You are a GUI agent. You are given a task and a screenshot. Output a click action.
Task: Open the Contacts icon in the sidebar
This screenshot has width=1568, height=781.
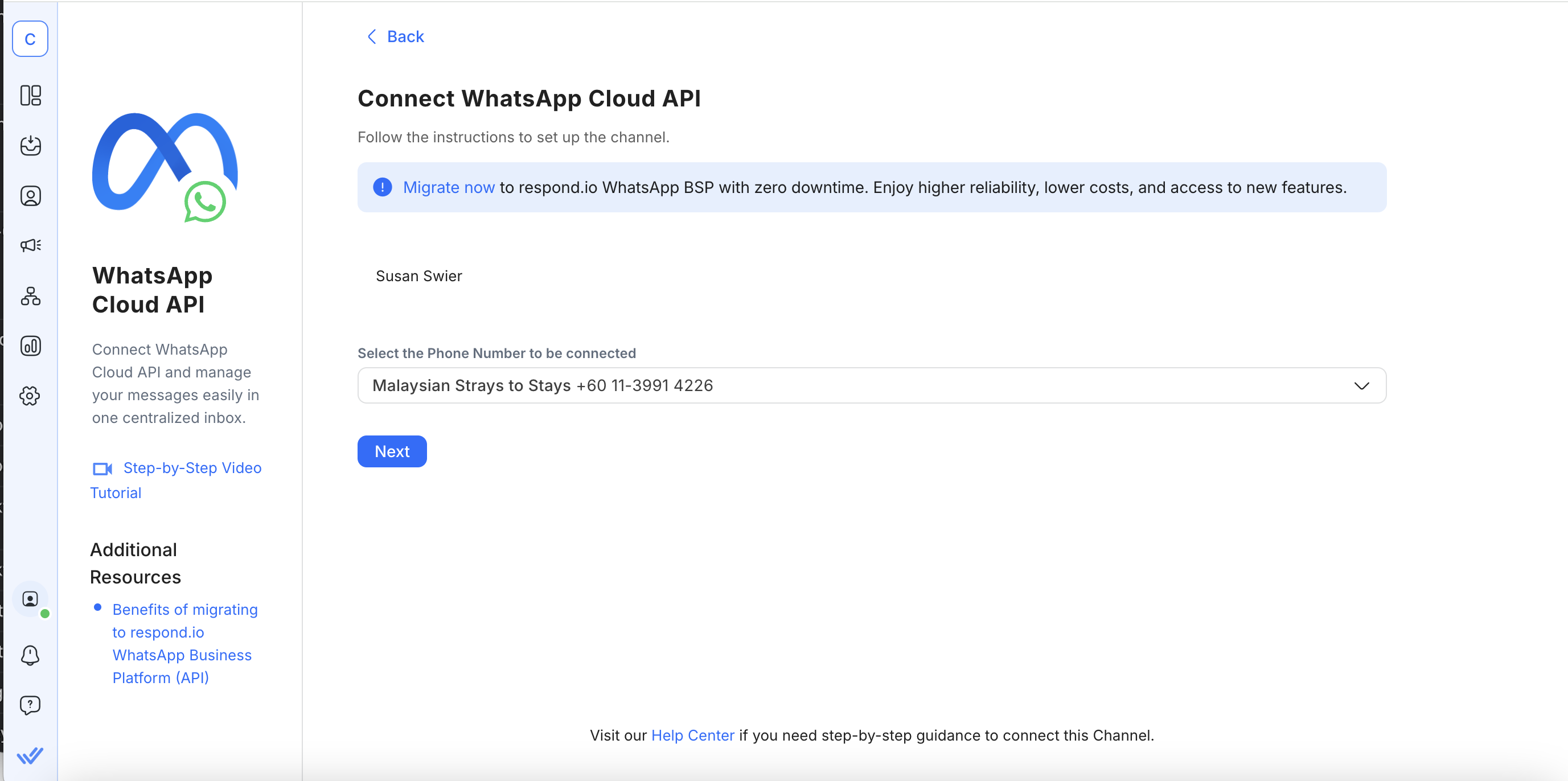(x=30, y=195)
